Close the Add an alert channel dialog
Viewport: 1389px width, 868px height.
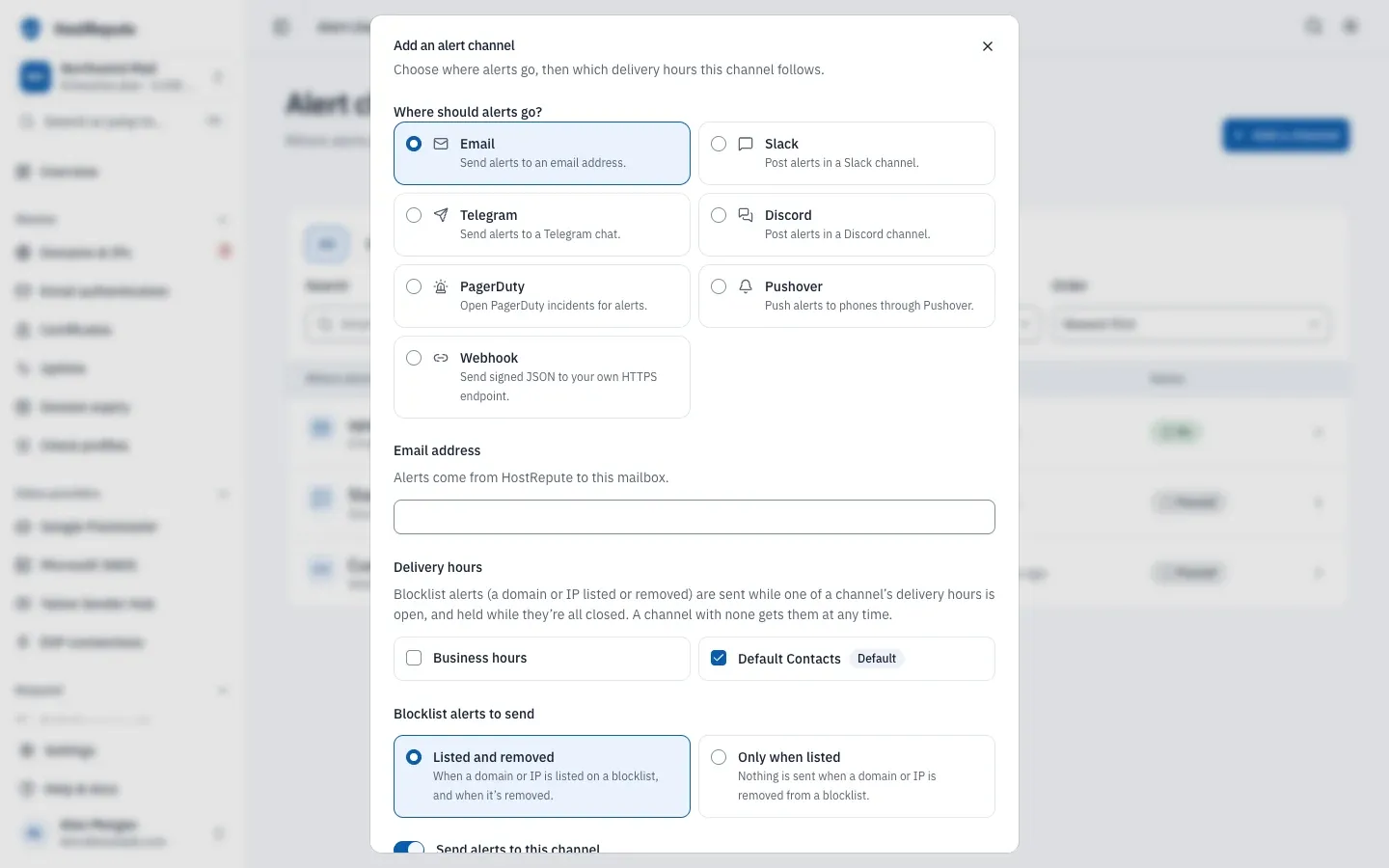click(x=987, y=46)
